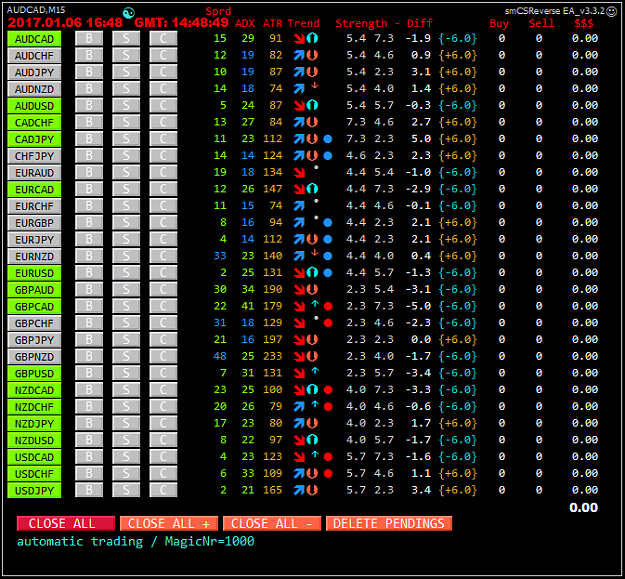Click the AUDCAD,M15 chart title
The width and height of the screenshot is (625, 579).
point(36,10)
